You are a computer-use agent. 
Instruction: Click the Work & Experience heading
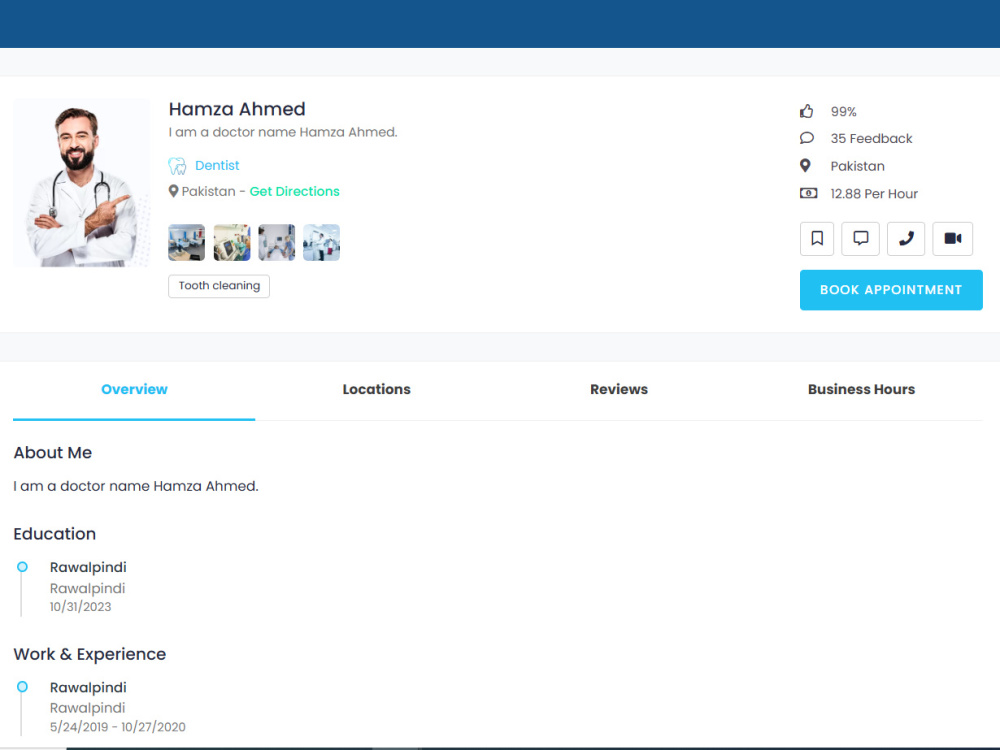pos(89,654)
